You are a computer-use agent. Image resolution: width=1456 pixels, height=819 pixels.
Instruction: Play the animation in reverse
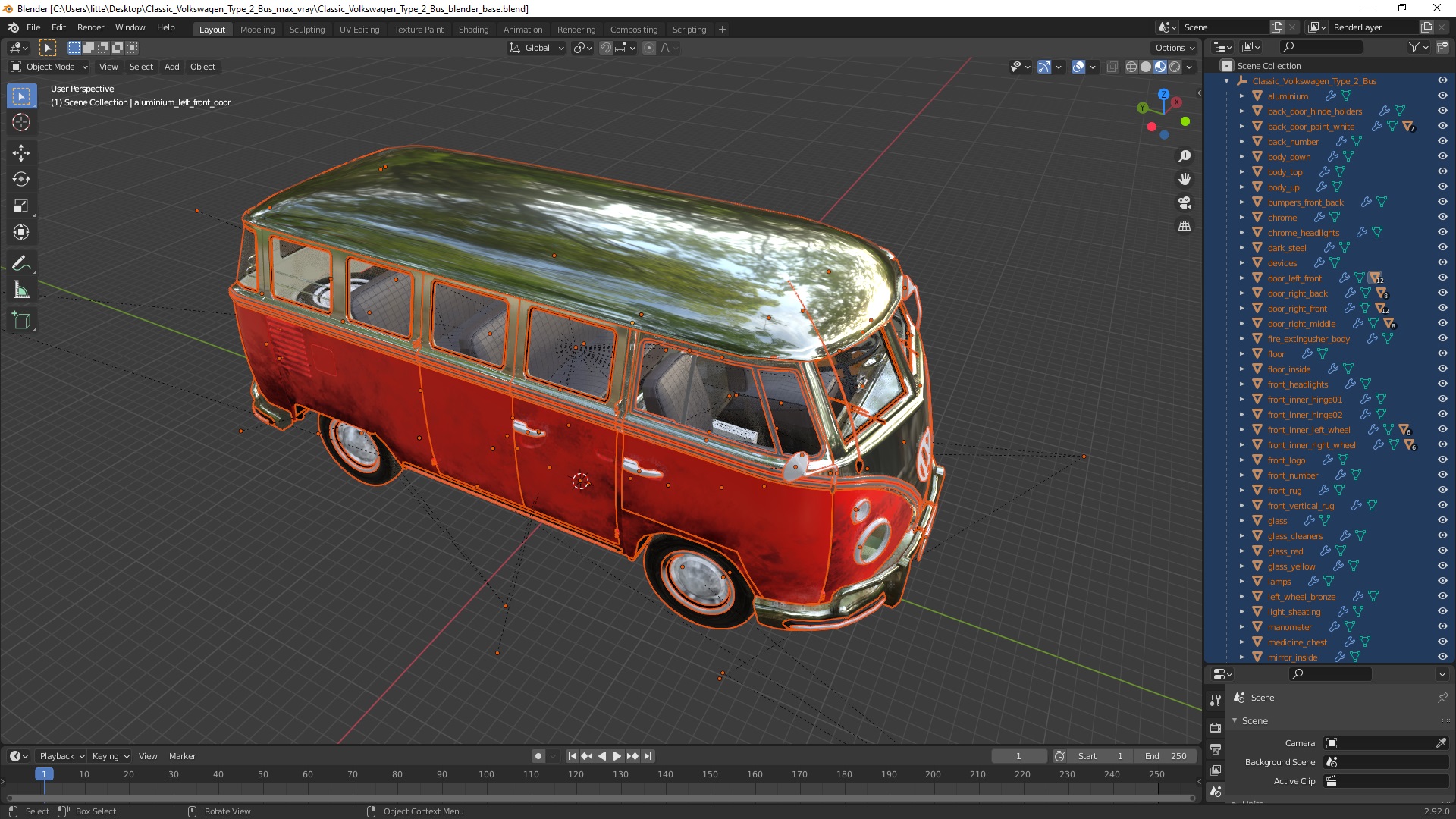point(602,756)
